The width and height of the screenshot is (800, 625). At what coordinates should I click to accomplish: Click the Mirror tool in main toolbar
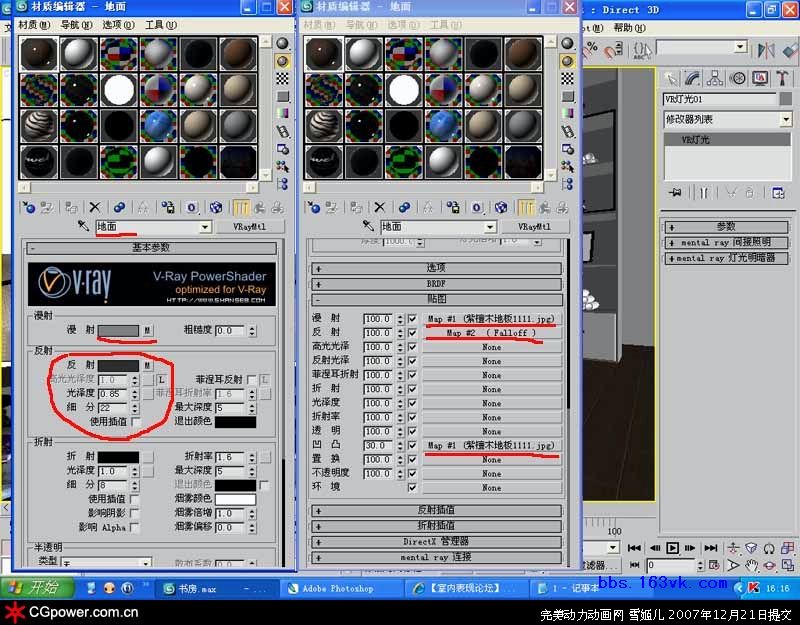point(765,50)
